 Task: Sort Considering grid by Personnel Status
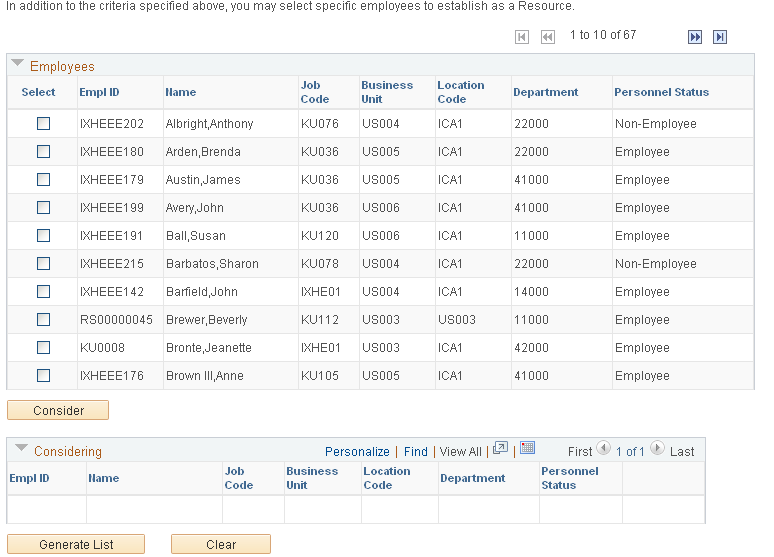point(570,478)
